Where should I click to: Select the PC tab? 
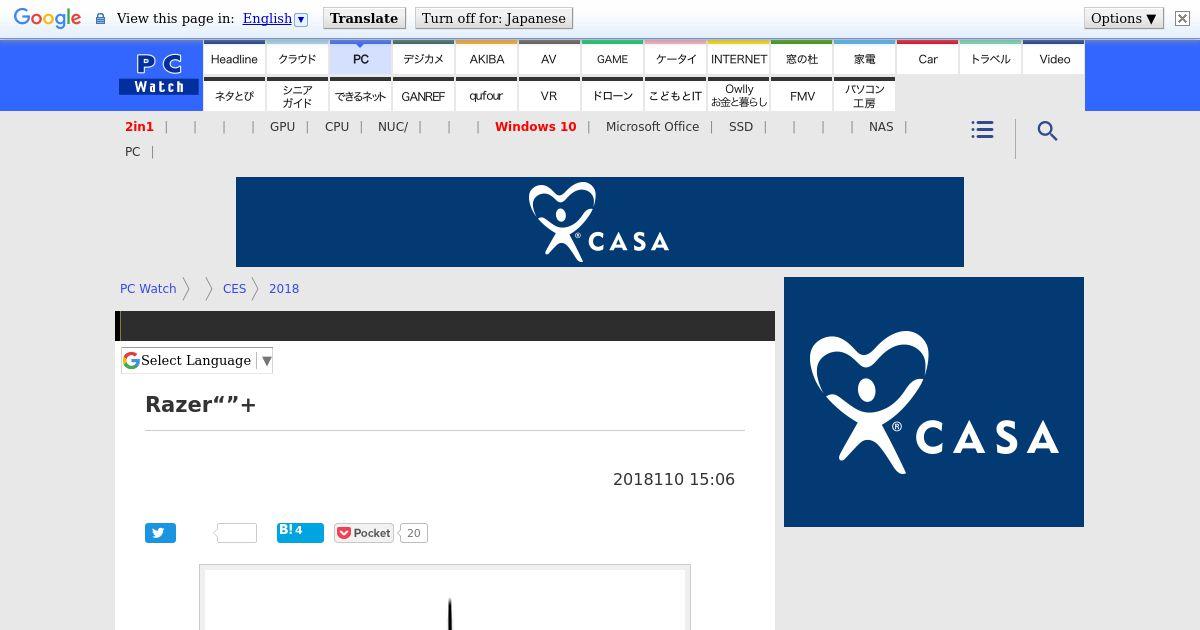point(360,58)
